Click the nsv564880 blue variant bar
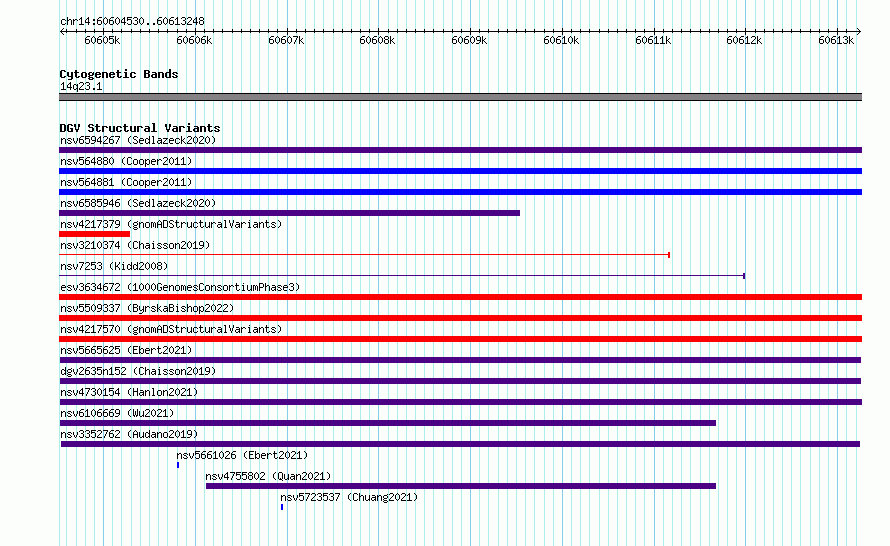 [x=460, y=171]
